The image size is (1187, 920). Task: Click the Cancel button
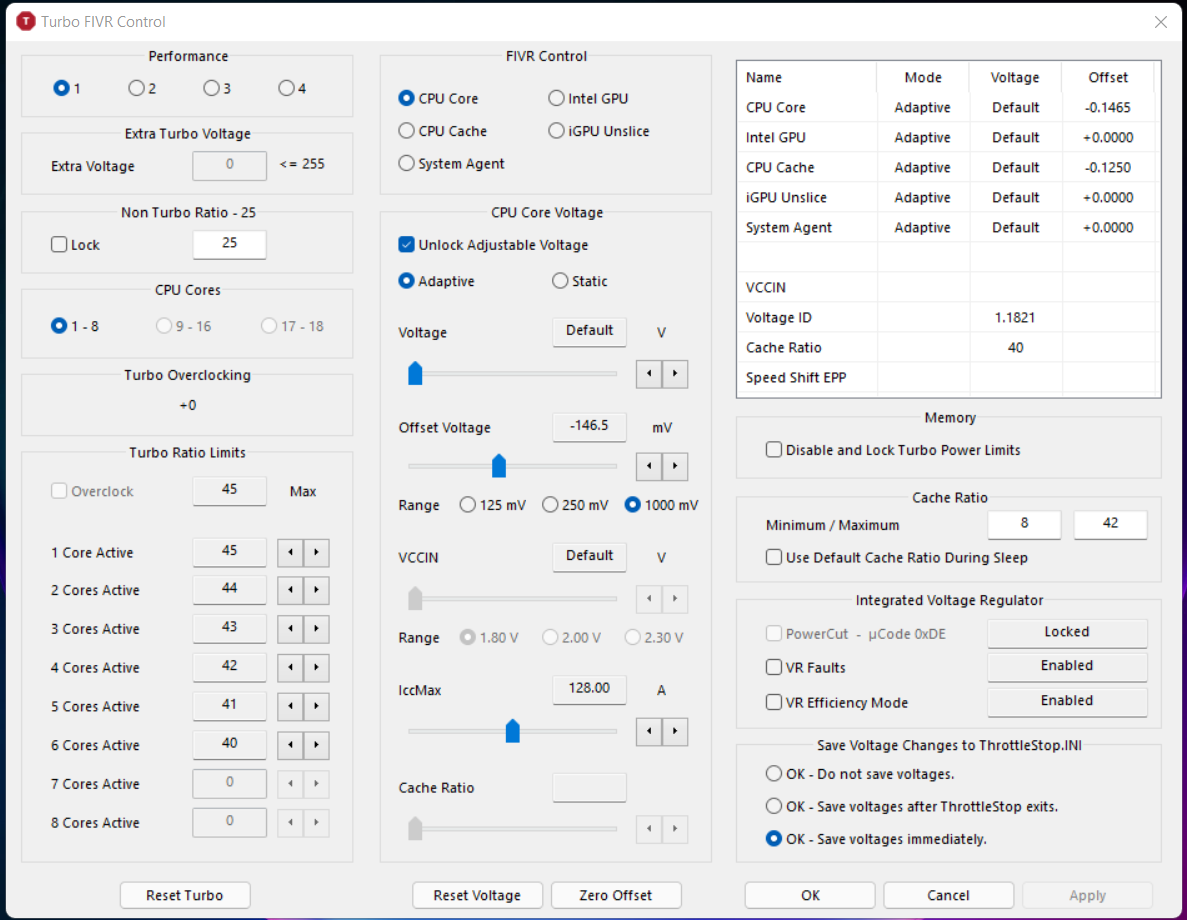point(948,895)
